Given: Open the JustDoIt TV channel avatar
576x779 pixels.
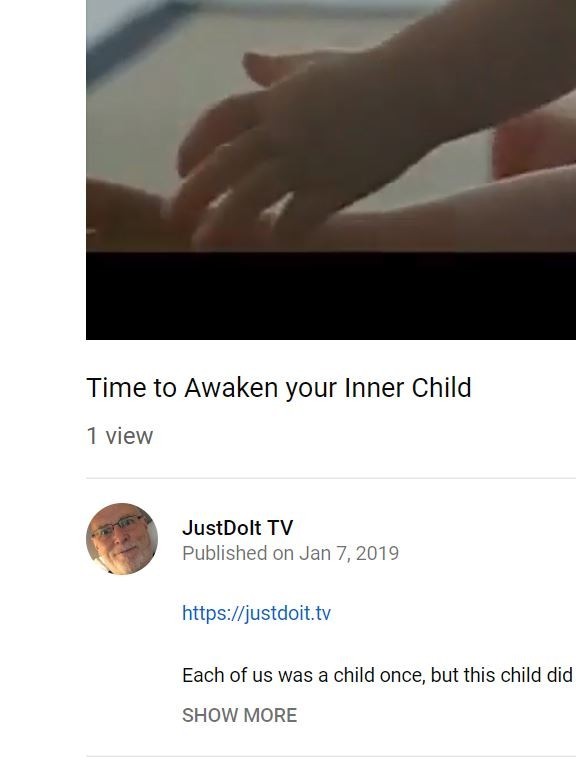Looking at the screenshot, I should 122,539.
